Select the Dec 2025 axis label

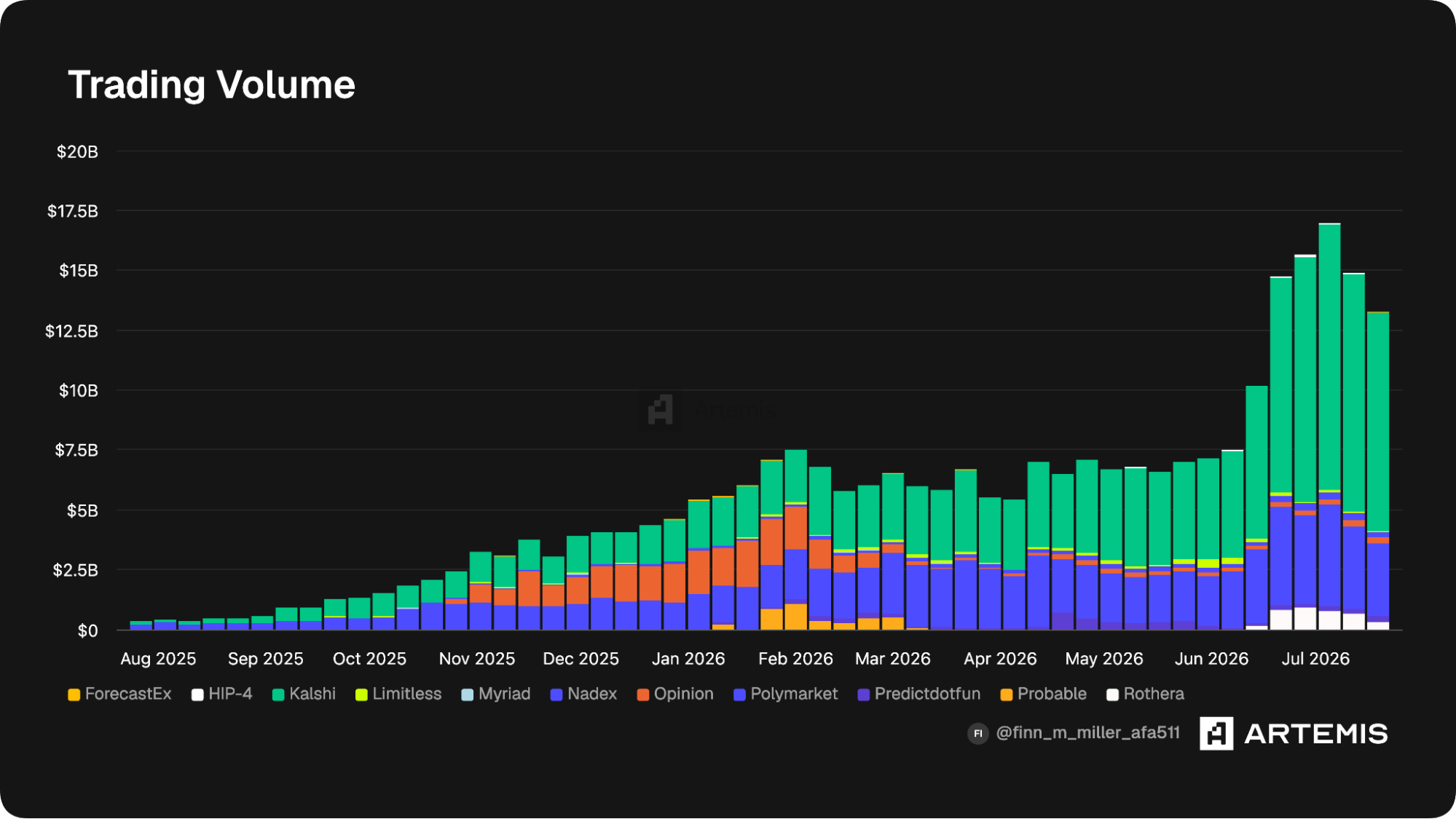click(x=581, y=659)
